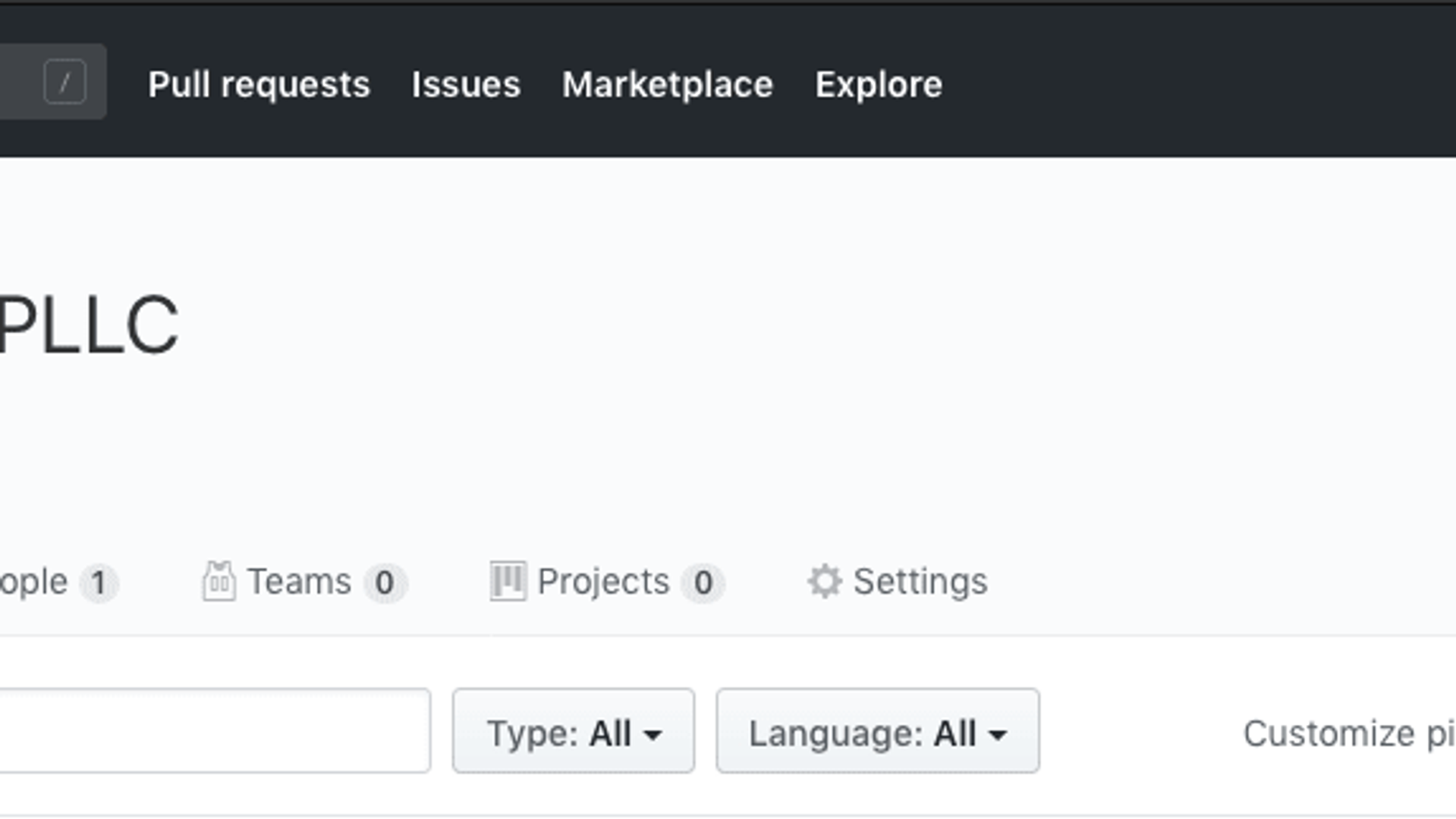This screenshot has width=1456, height=819.
Task: Click the Teams count badge 0
Action: coord(385,583)
